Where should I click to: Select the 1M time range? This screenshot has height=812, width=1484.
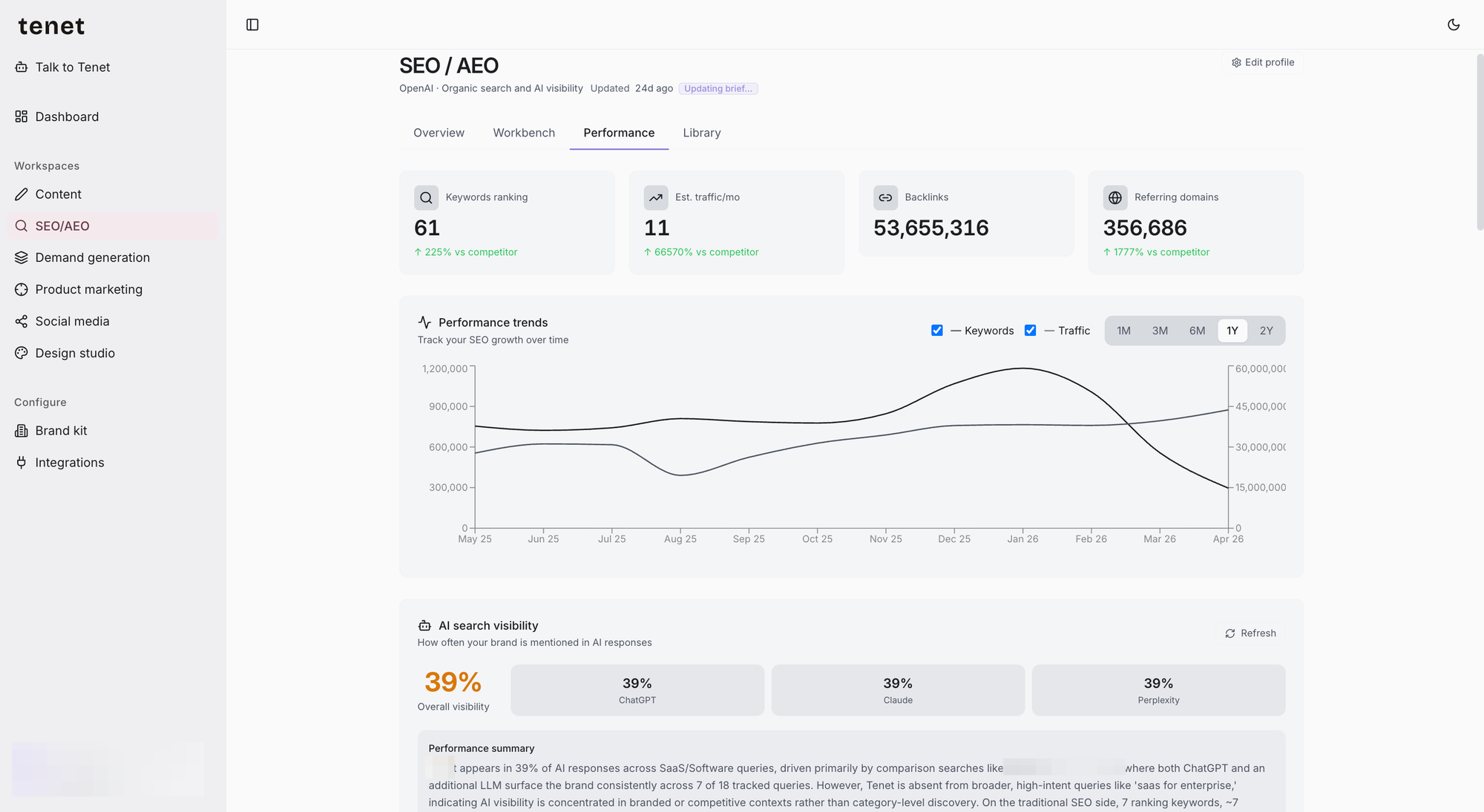coord(1123,331)
